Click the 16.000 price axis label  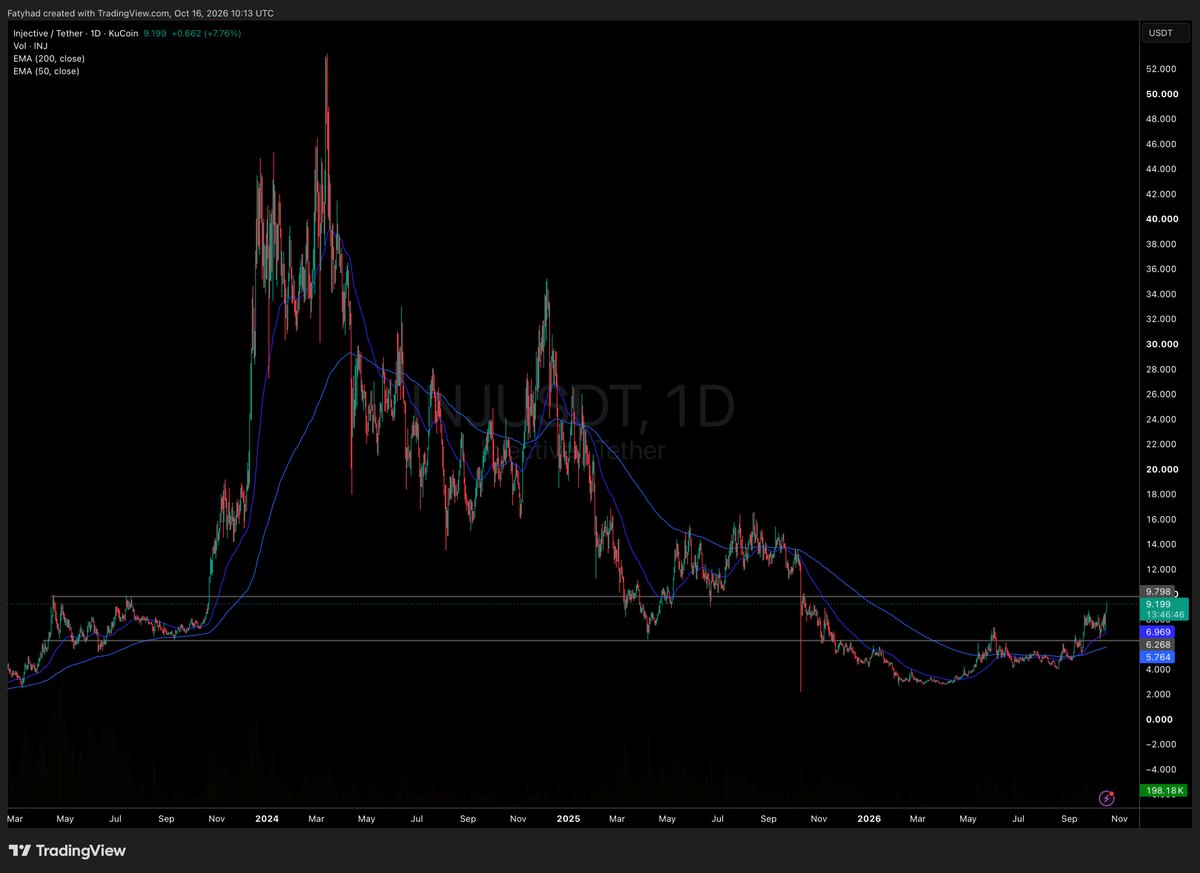click(x=1161, y=519)
